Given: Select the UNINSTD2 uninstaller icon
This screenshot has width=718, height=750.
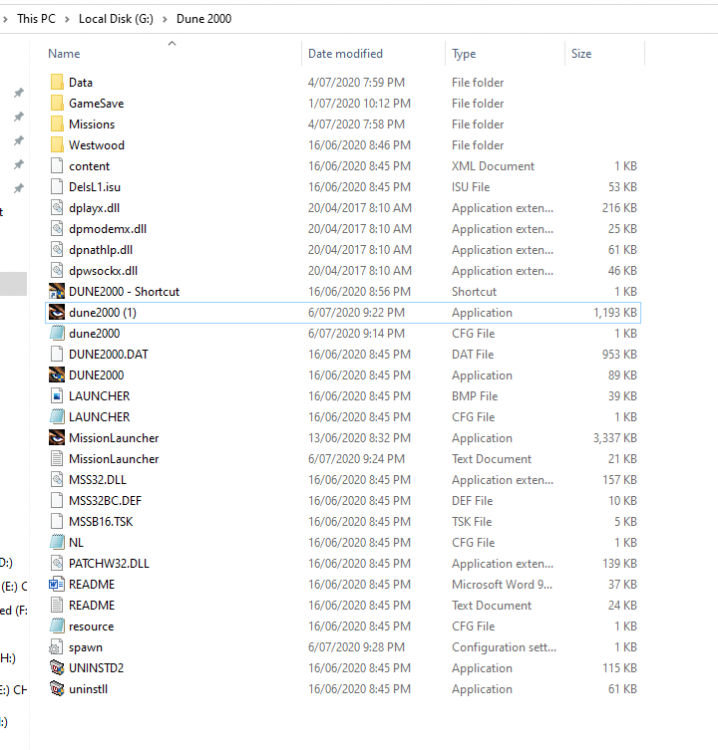Looking at the screenshot, I should (x=57, y=668).
